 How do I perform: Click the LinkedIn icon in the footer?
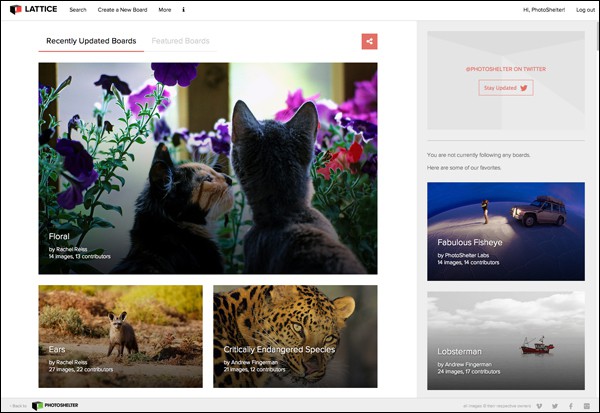pyautogui.click(x=586, y=405)
